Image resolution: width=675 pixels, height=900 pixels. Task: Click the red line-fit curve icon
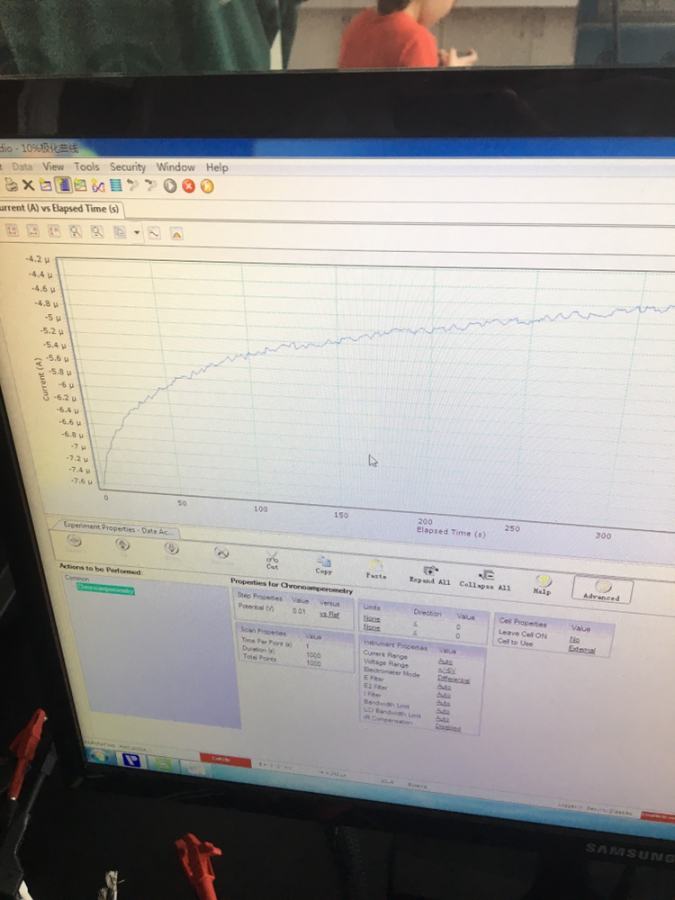154,234
